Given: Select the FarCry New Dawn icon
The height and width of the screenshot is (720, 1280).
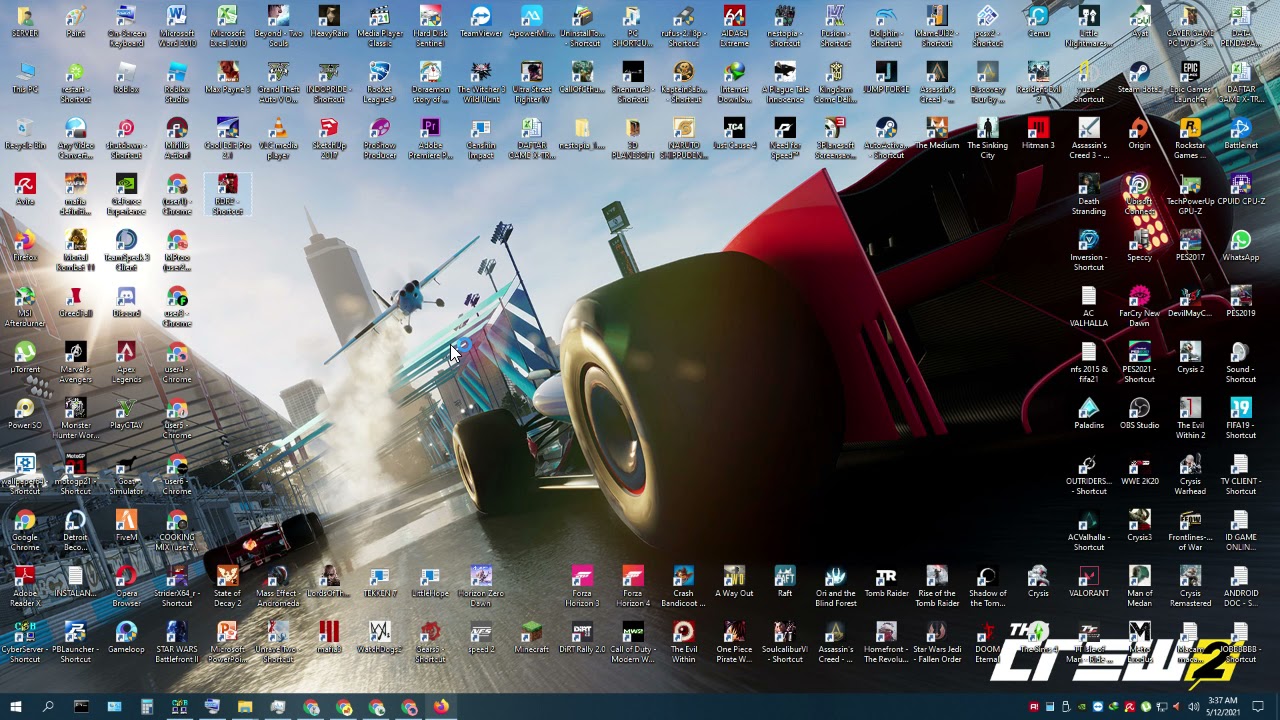Looking at the screenshot, I should point(1139,307).
